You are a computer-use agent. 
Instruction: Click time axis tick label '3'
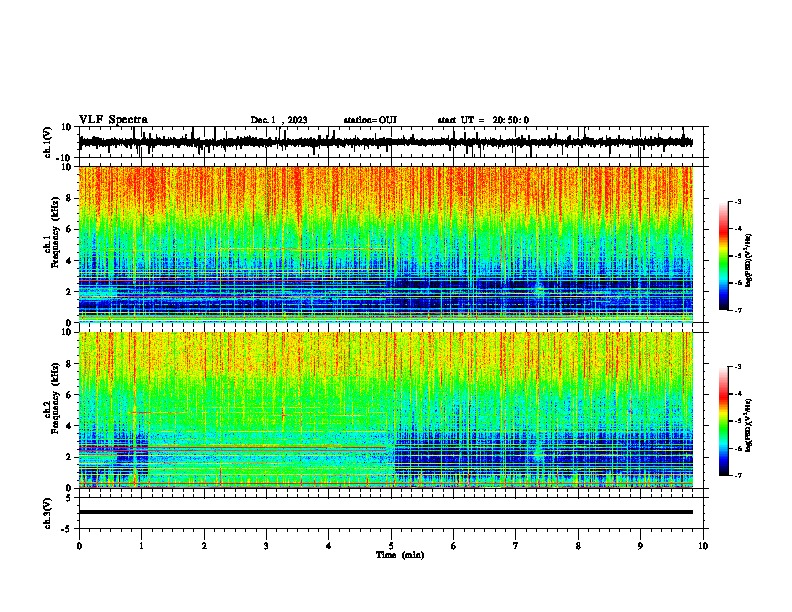[x=266, y=546]
